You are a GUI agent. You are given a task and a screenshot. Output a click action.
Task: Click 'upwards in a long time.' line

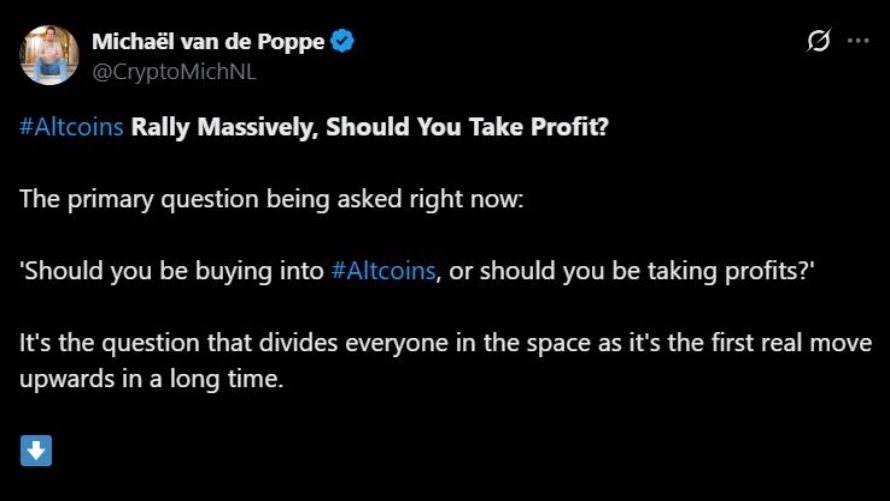[x=152, y=380]
